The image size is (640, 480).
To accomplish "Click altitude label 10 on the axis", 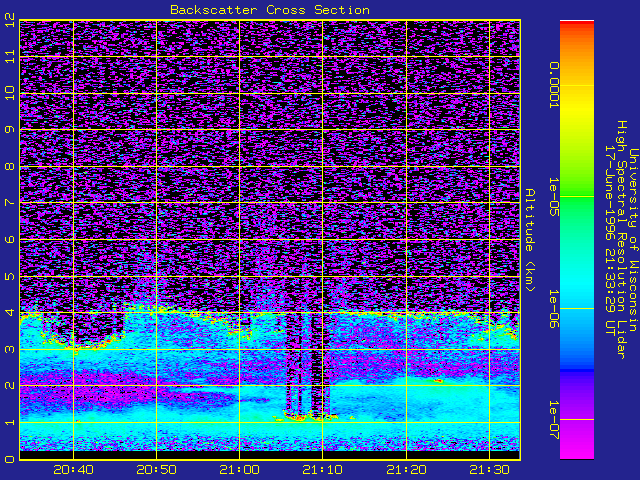I will (x=10, y=93).
